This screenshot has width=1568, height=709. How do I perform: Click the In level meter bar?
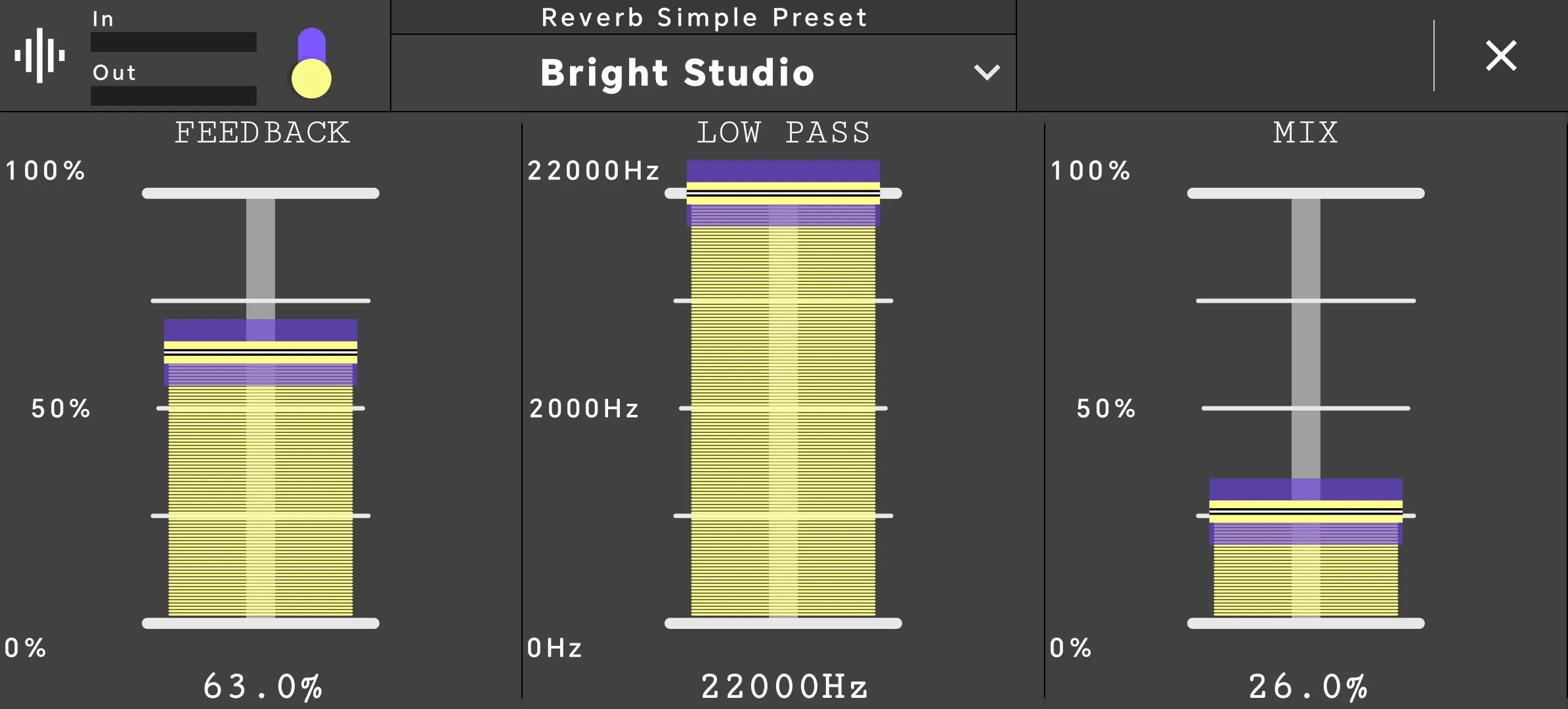[x=173, y=42]
